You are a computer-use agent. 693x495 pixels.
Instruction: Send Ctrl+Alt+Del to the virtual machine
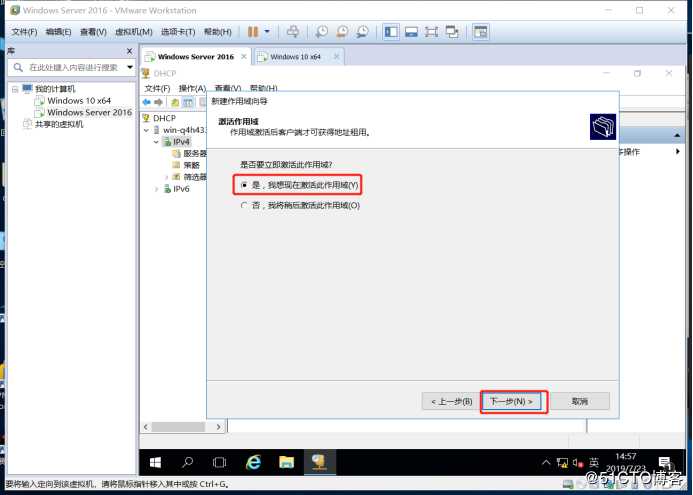(293, 32)
